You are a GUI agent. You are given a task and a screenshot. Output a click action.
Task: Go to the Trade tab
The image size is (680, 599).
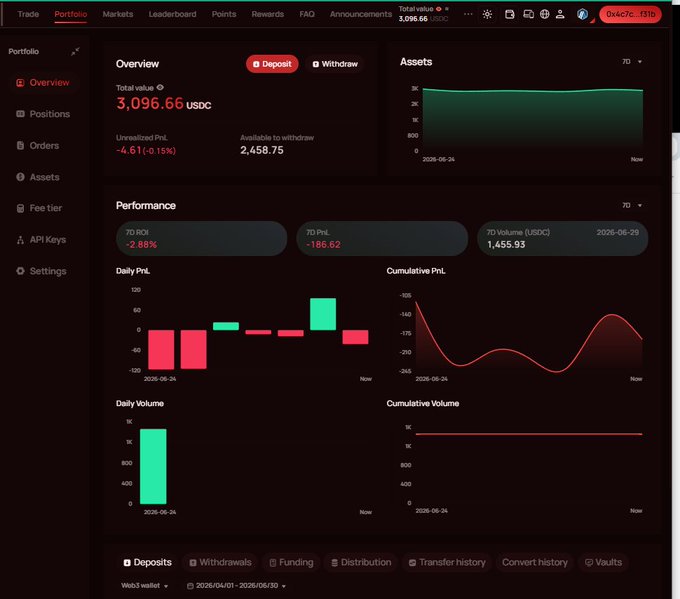coord(28,14)
